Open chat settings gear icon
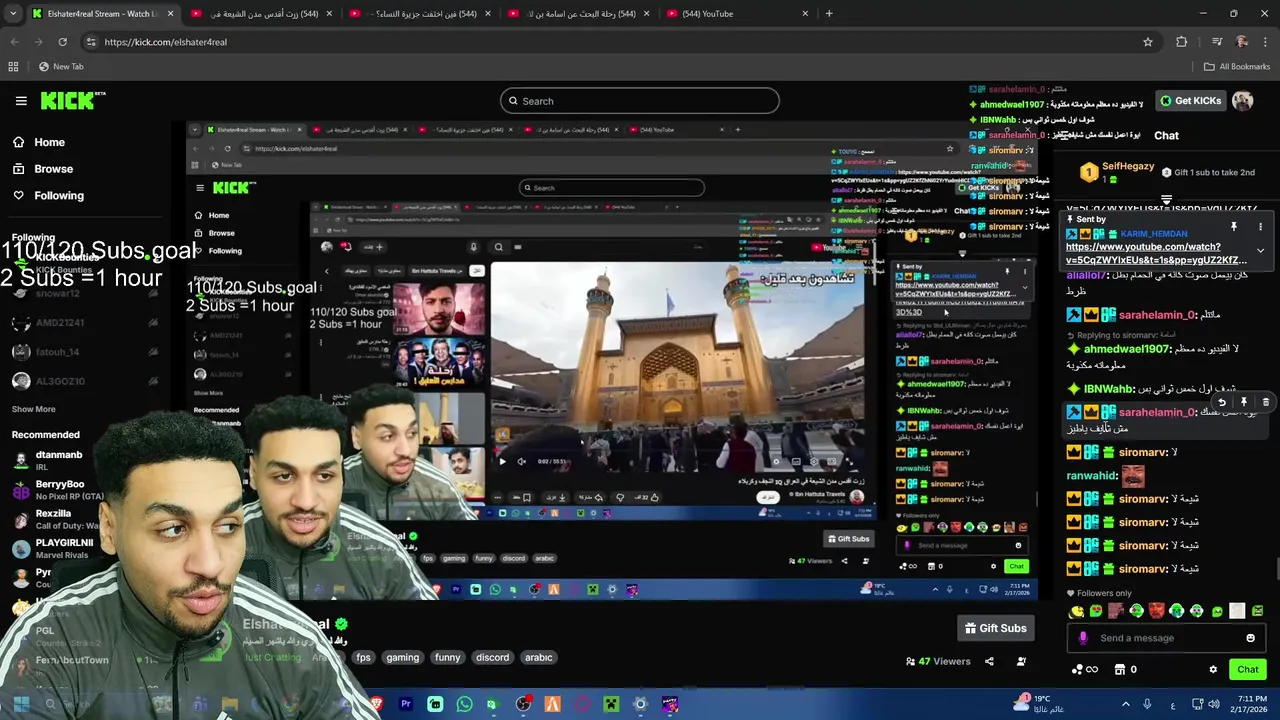 click(1213, 670)
